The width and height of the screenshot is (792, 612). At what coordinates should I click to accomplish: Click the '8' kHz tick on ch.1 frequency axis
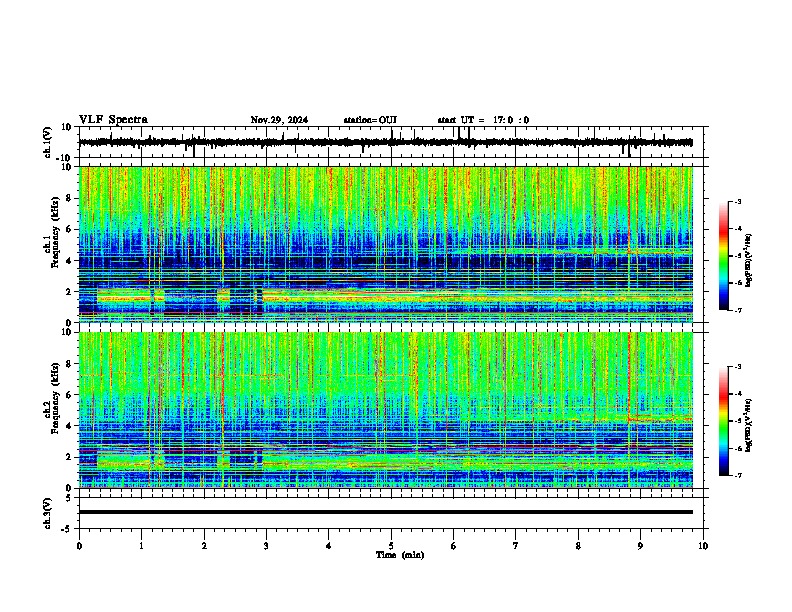[70, 198]
